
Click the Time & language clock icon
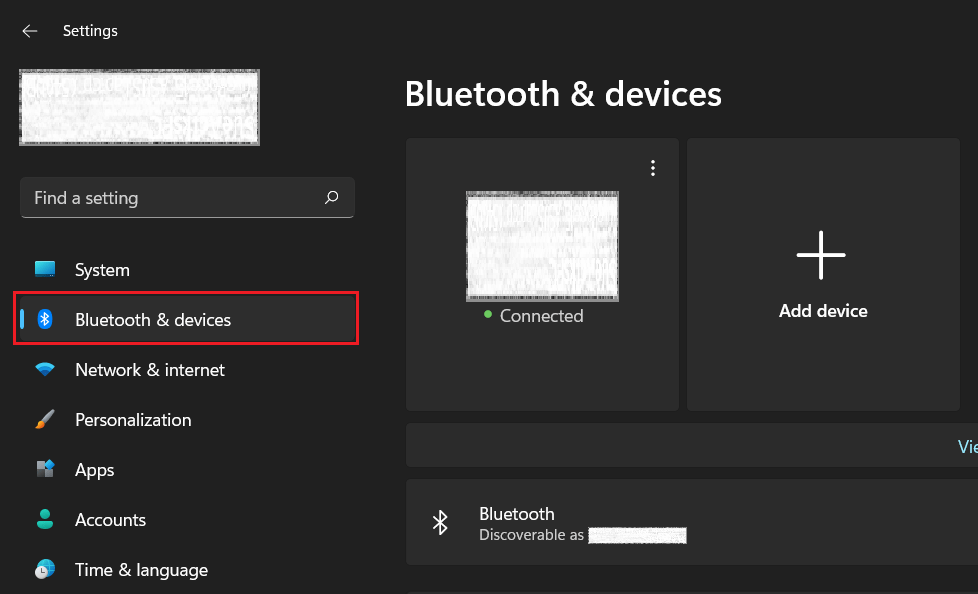(44, 569)
